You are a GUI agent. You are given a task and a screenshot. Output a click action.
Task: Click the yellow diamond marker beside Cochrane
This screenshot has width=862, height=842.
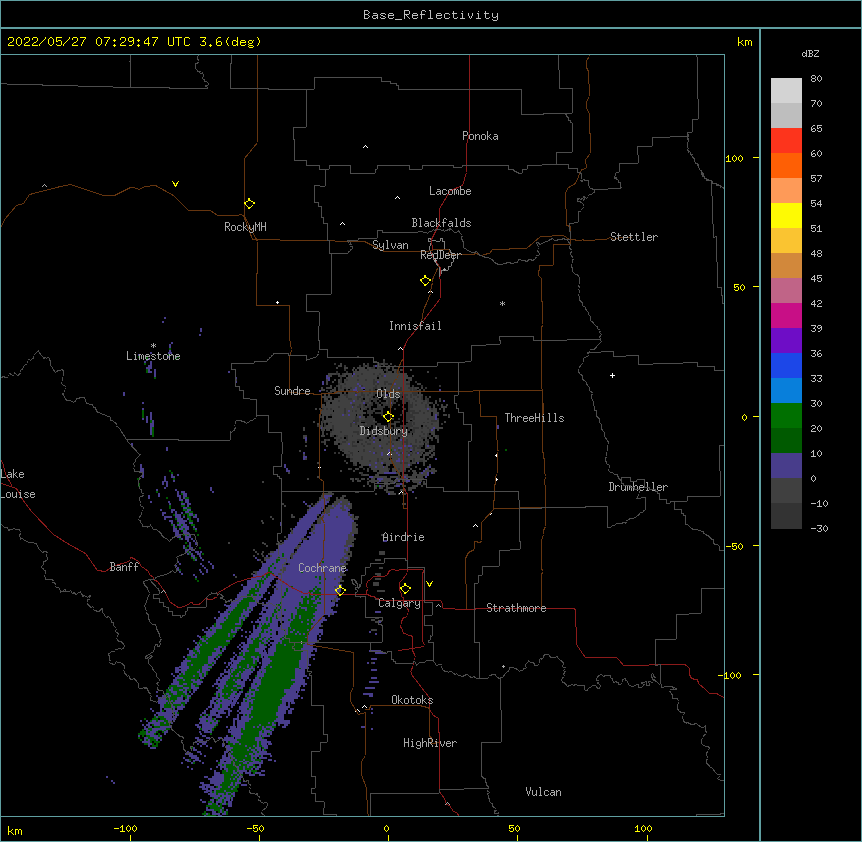click(340, 591)
